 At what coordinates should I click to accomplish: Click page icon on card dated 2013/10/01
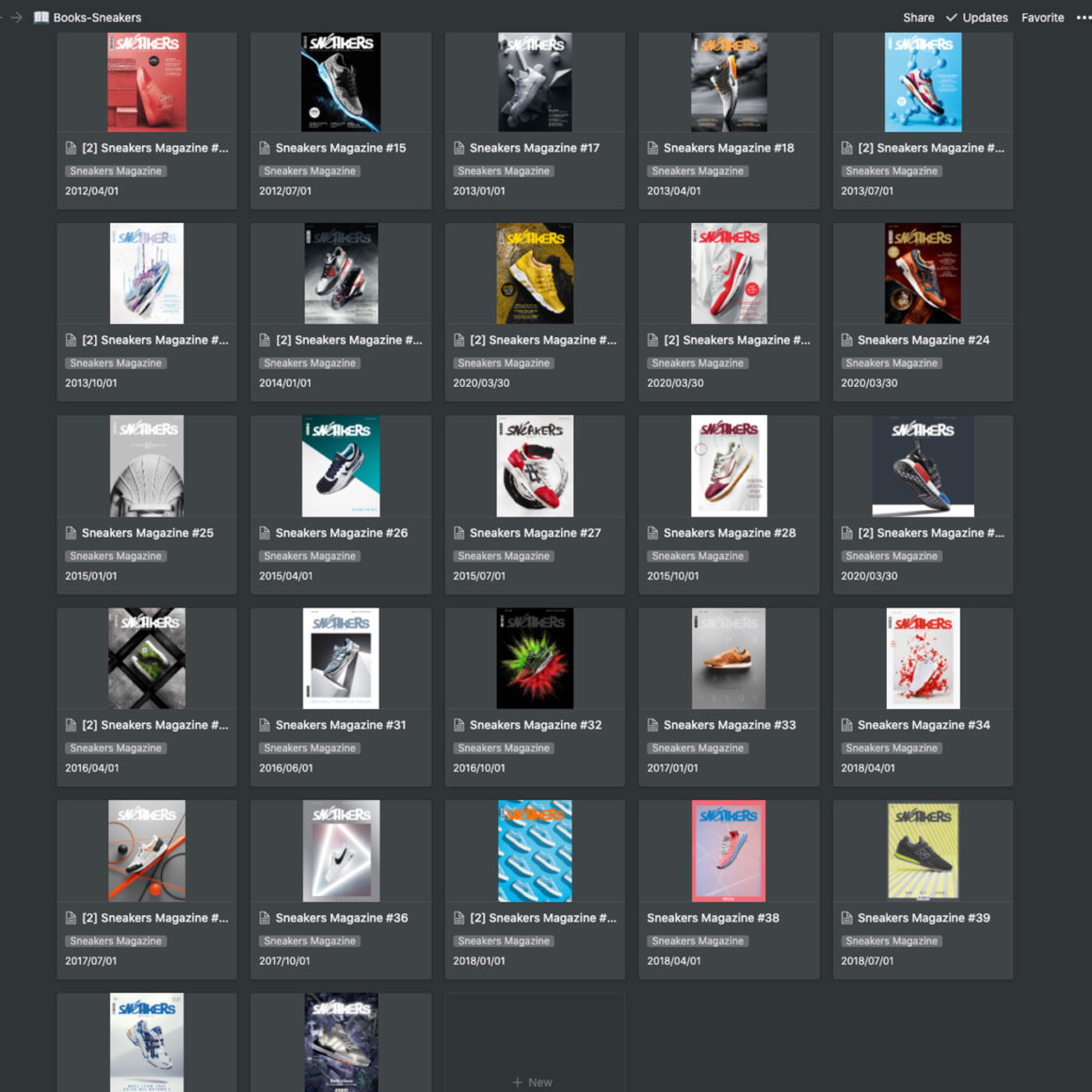tap(71, 341)
